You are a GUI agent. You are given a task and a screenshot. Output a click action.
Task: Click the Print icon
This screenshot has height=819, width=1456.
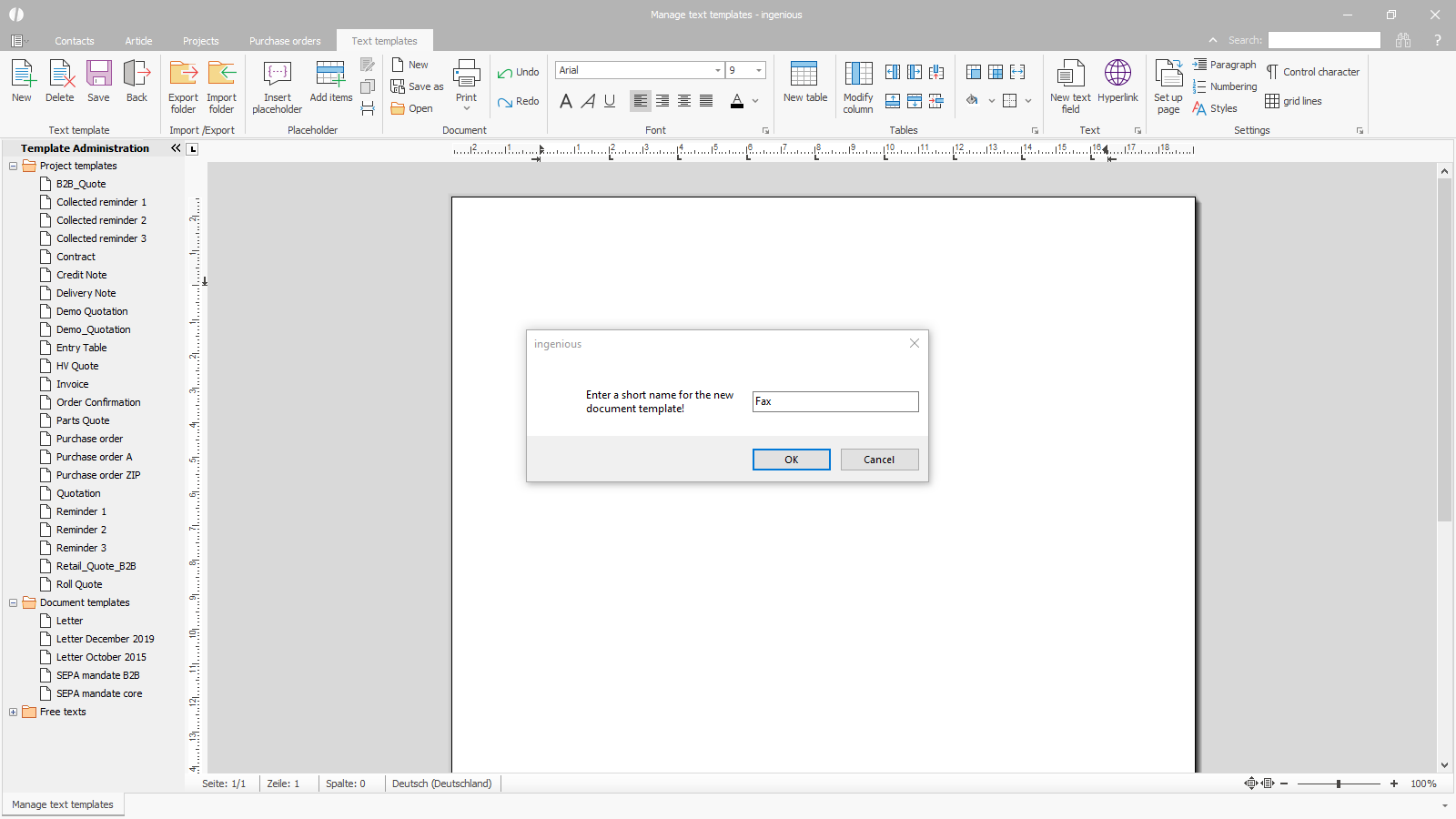click(466, 75)
